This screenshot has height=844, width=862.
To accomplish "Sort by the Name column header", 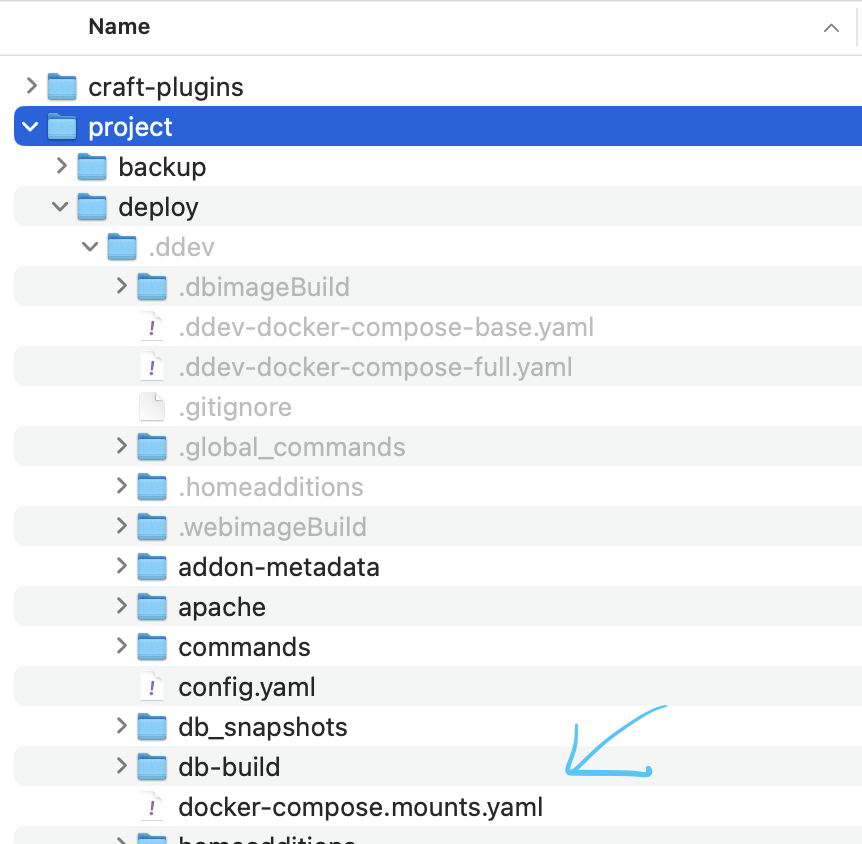I will click(119, 27).
